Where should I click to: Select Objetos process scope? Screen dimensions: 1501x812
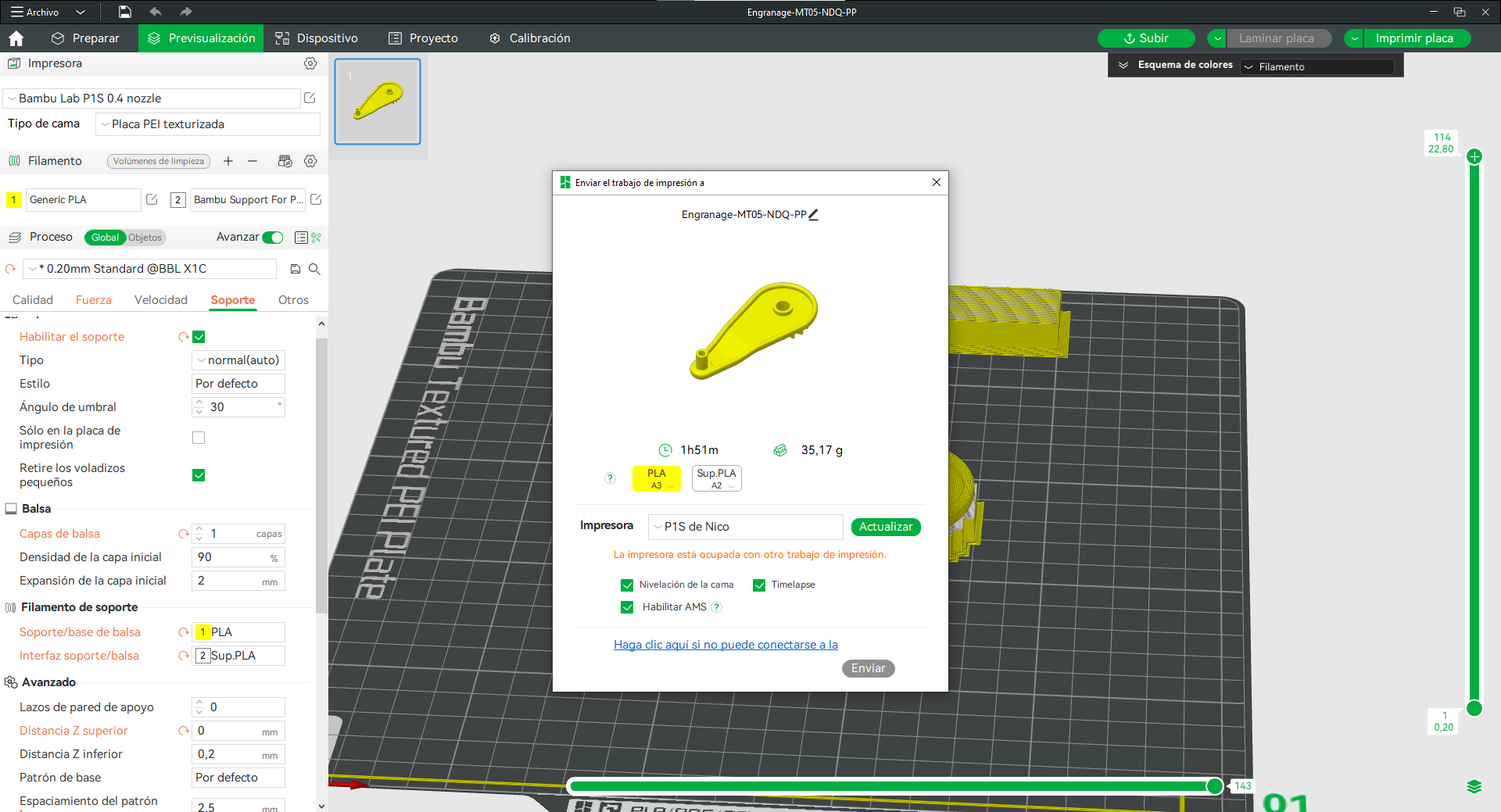[145, 238]
